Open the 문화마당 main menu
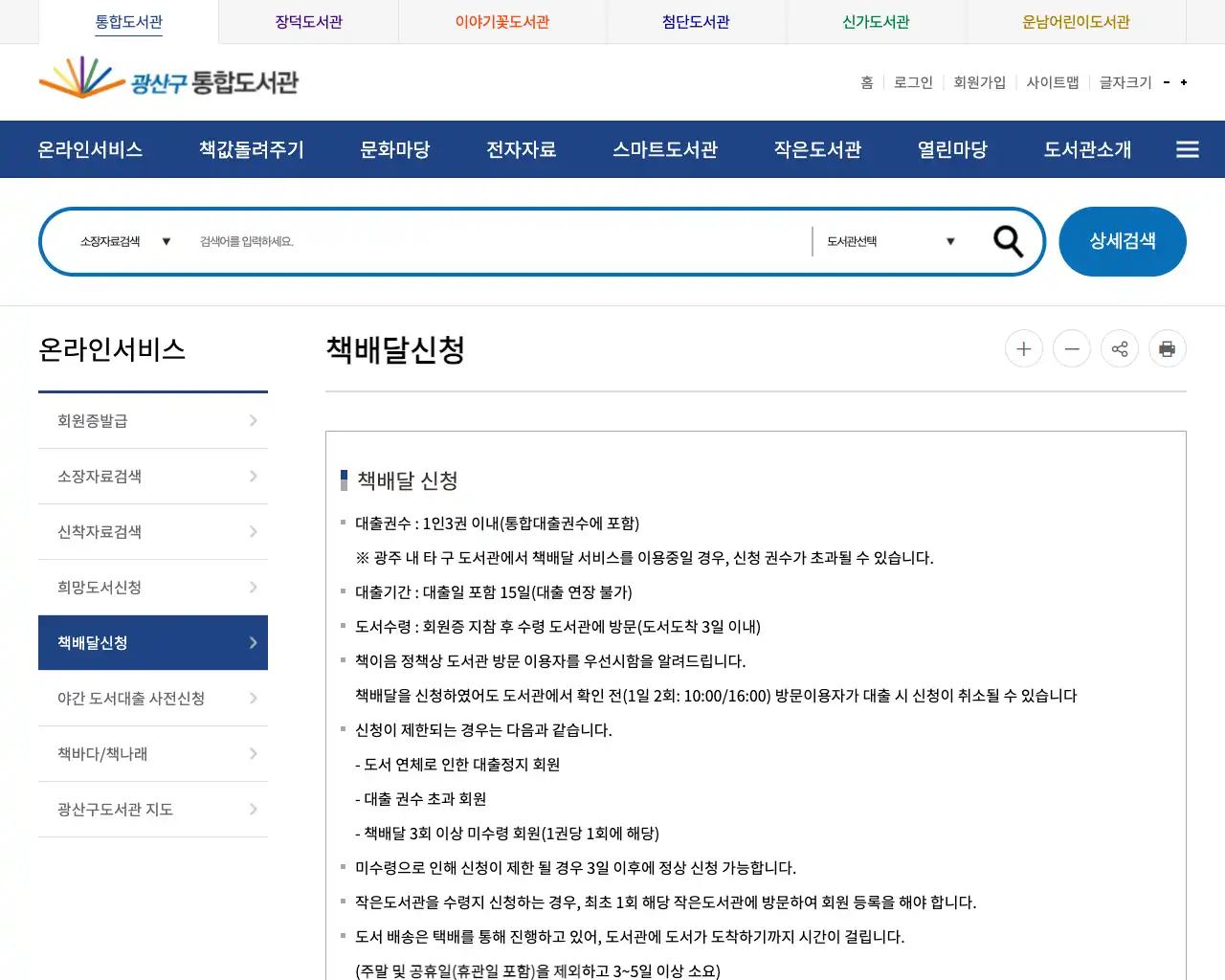Screen dimensions: 1225x980 [395, 149]
